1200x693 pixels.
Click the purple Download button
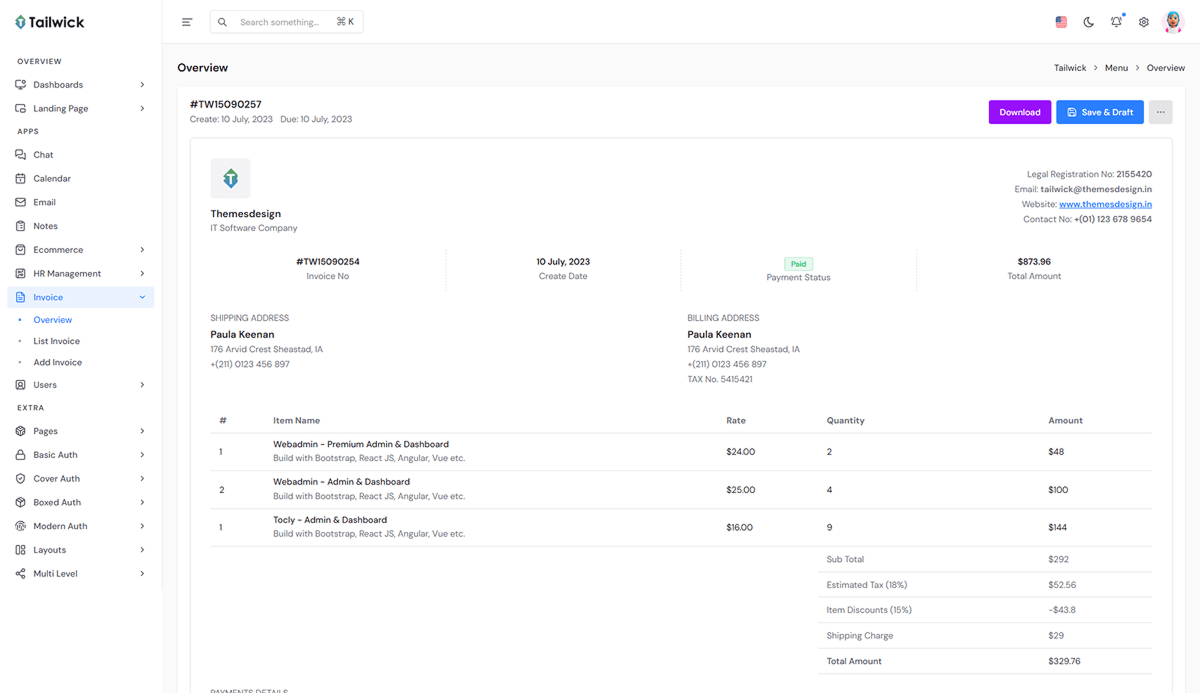pyautogui.click(x=1019, y=112)
